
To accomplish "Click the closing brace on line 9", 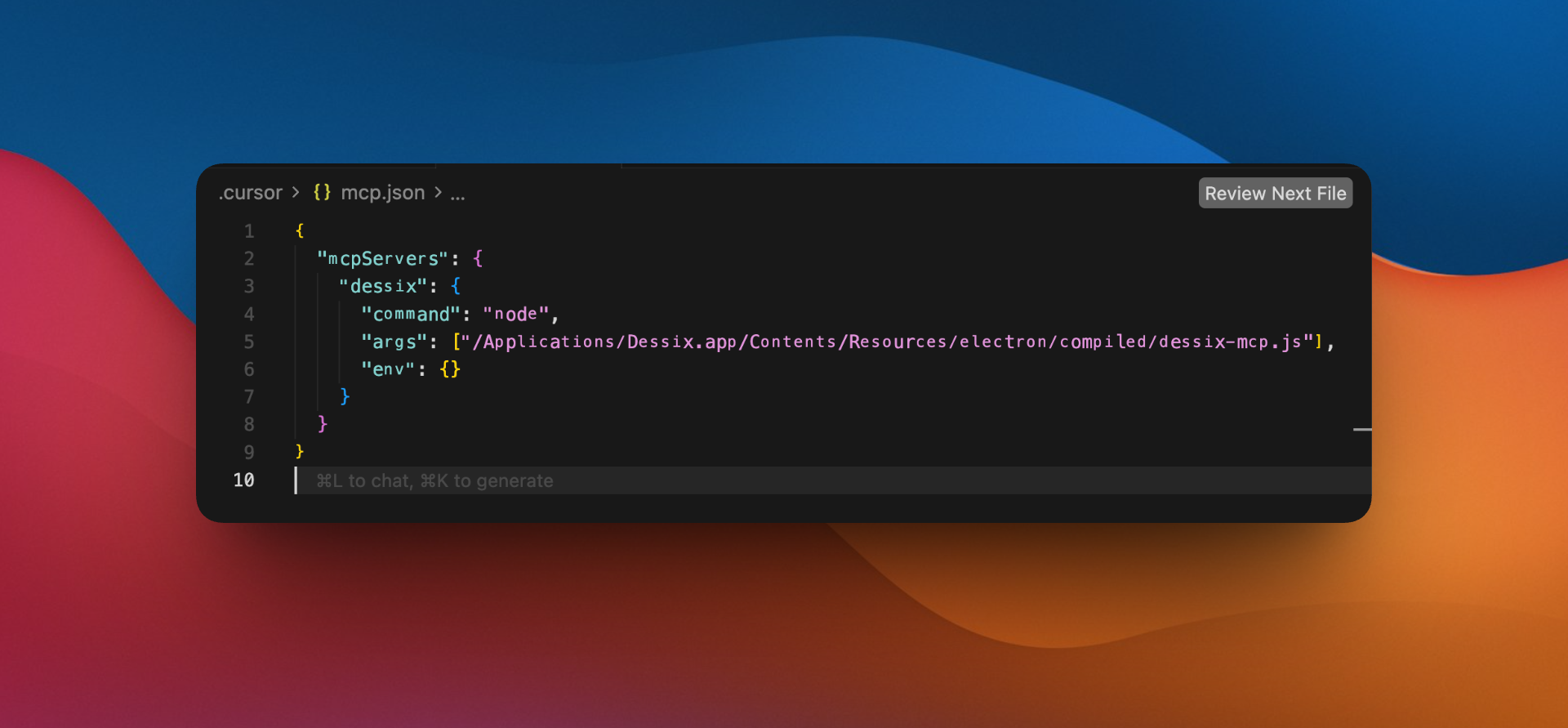I will (300, 452).
